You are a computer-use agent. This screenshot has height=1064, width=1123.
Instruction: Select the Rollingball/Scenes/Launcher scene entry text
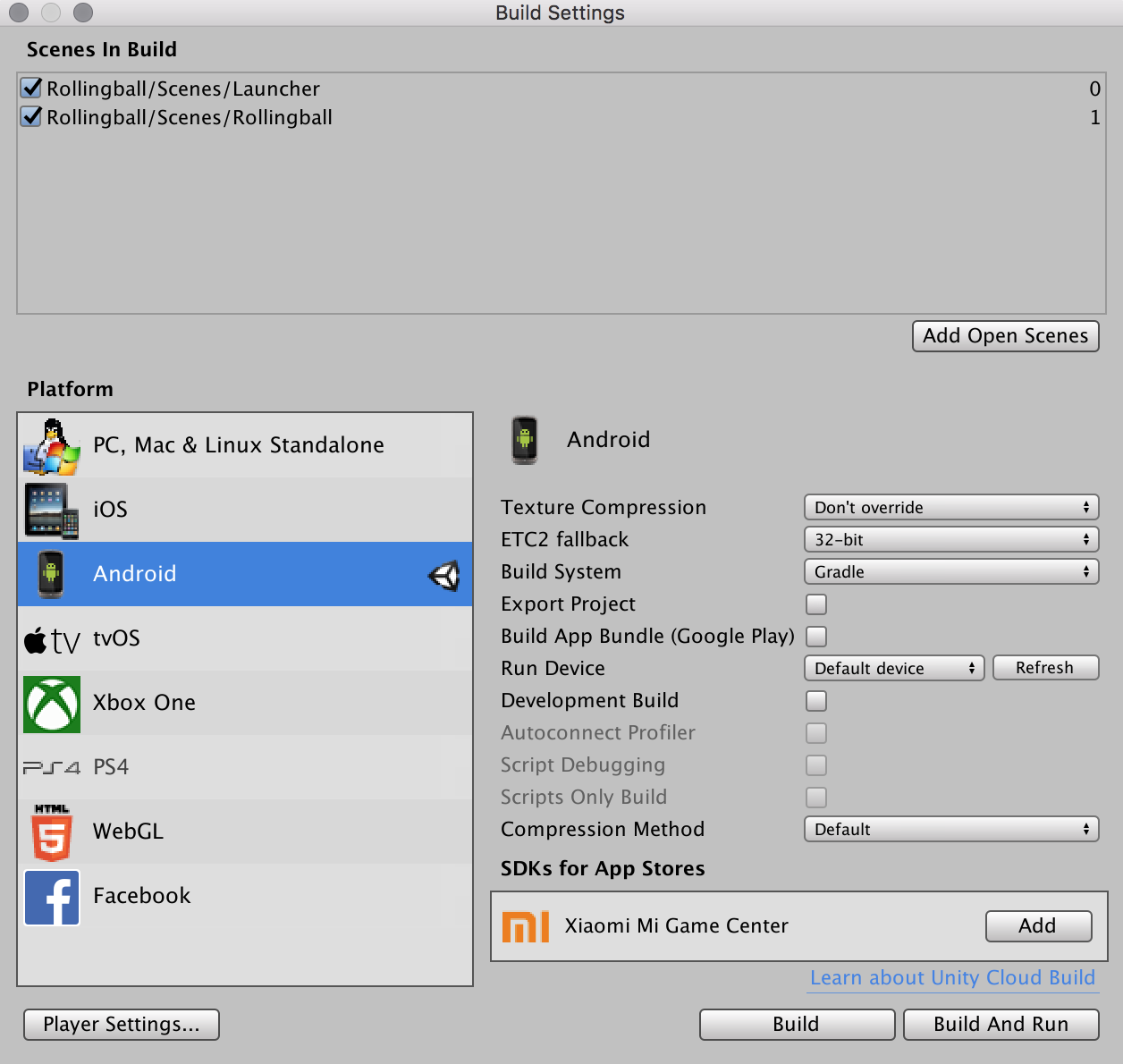(x=183, y=89)
